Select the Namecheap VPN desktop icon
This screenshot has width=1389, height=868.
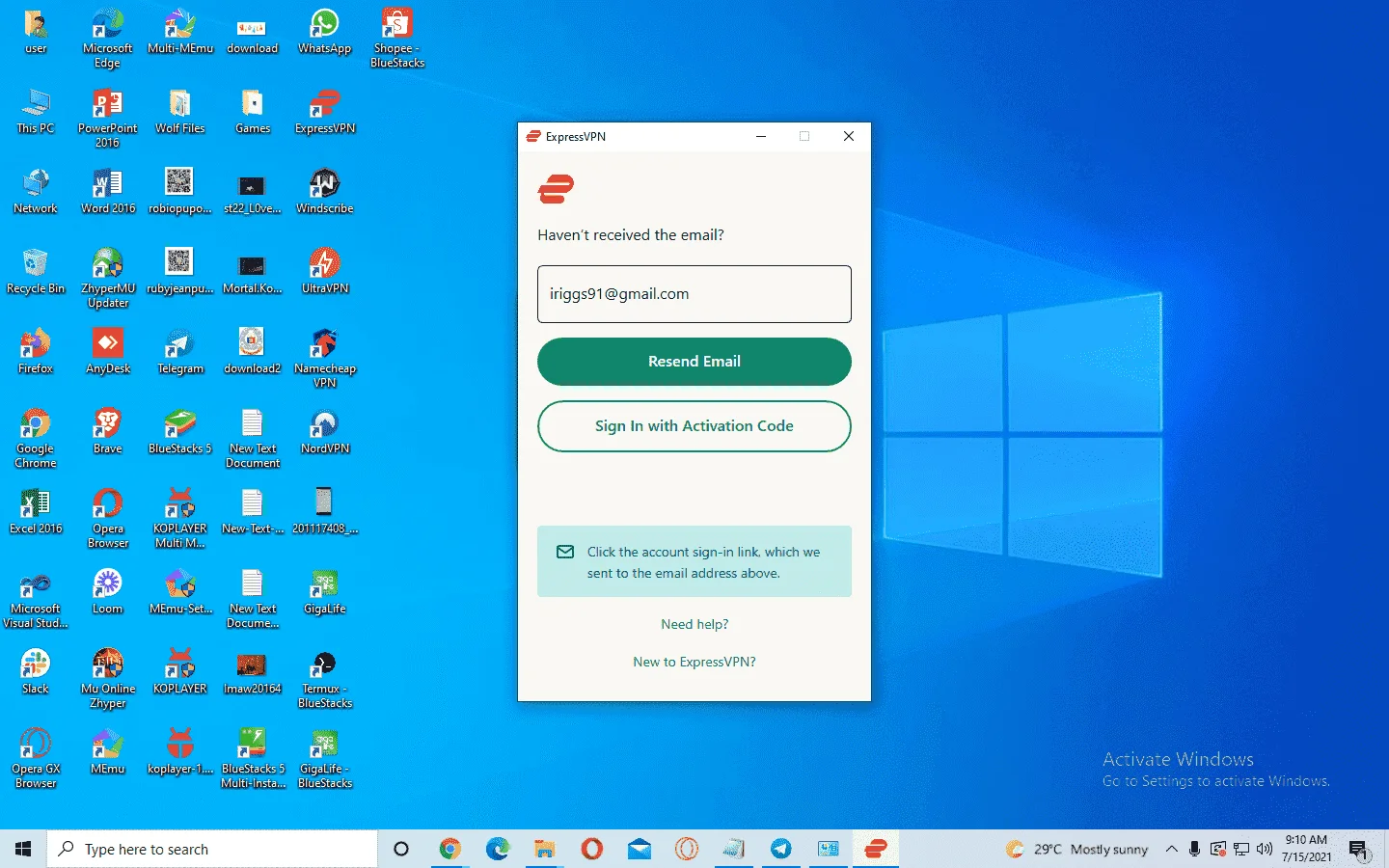click(x=325, y=358)
